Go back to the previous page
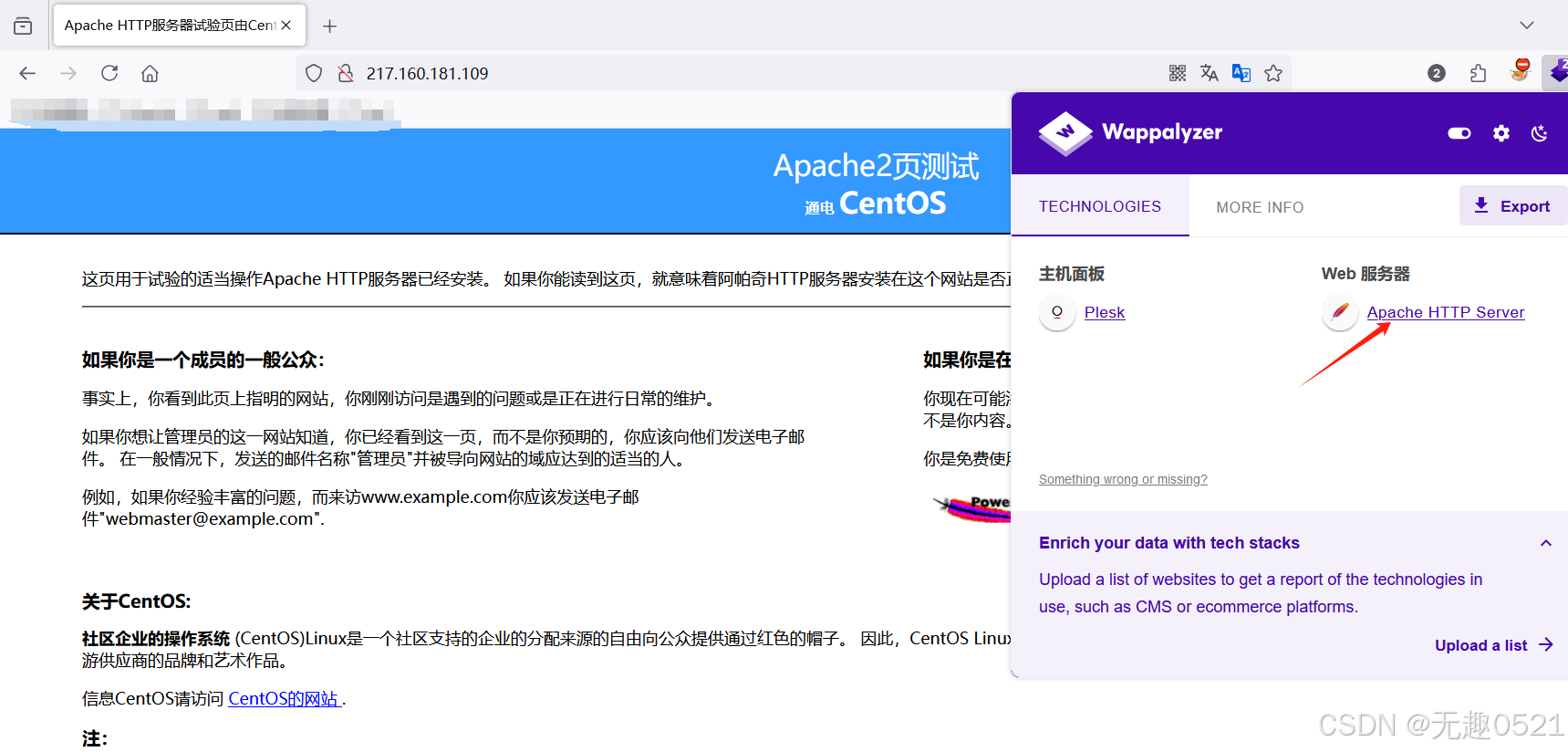 pos(27,73)
